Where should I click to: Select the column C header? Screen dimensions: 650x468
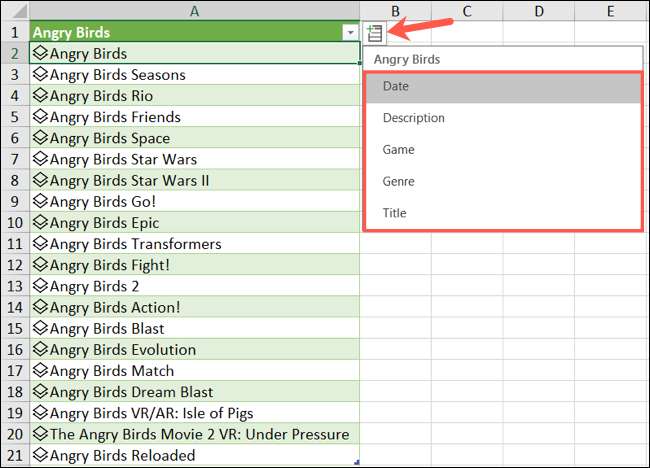pos(467,10)
